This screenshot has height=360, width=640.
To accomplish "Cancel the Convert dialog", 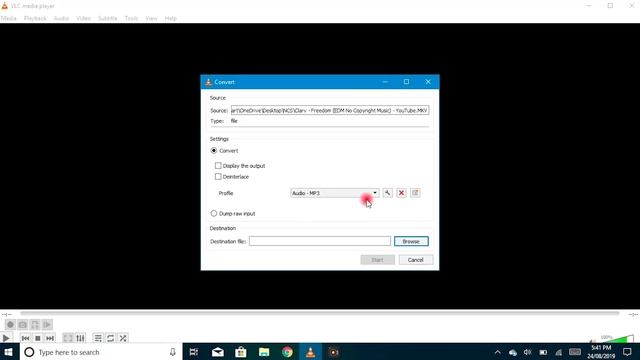I will 416,260.
